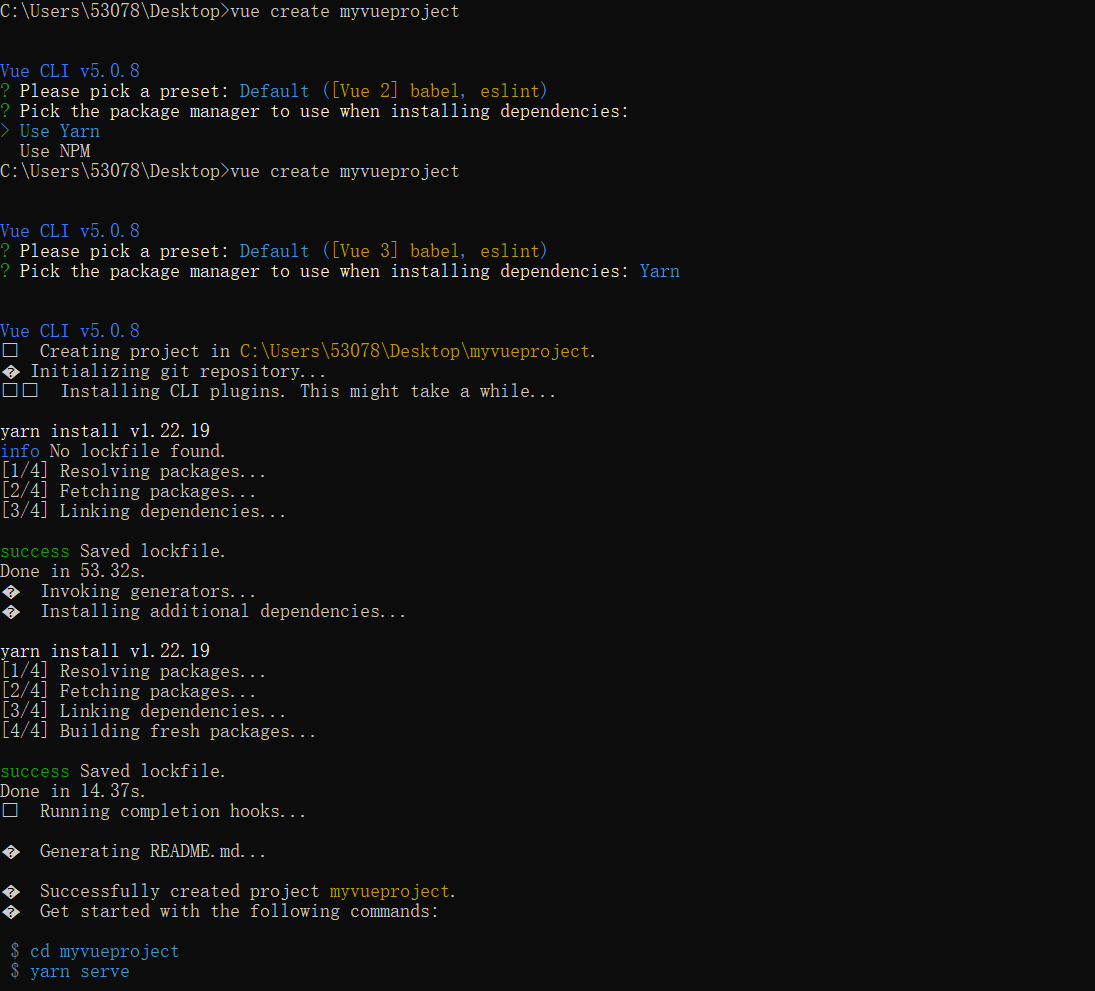The image size is (1095, 991).
Task: Click the blue "info" label before "No lockfile found"
Action: (20, 451)
